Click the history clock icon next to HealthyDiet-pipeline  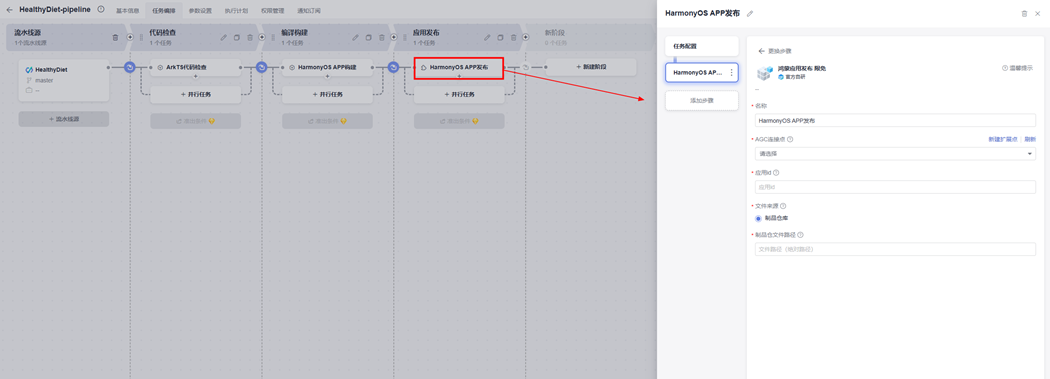point(100,9)
